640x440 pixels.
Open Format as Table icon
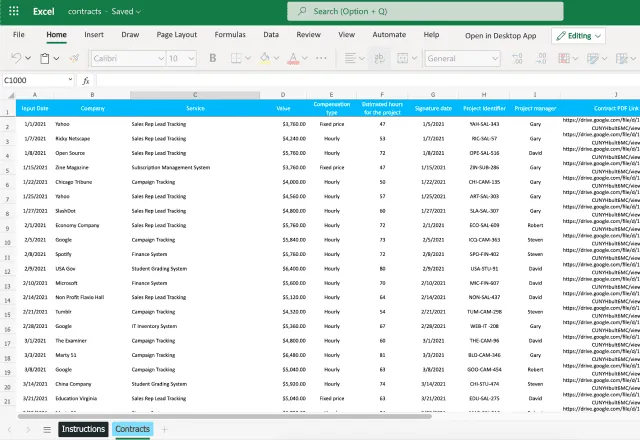593,58
